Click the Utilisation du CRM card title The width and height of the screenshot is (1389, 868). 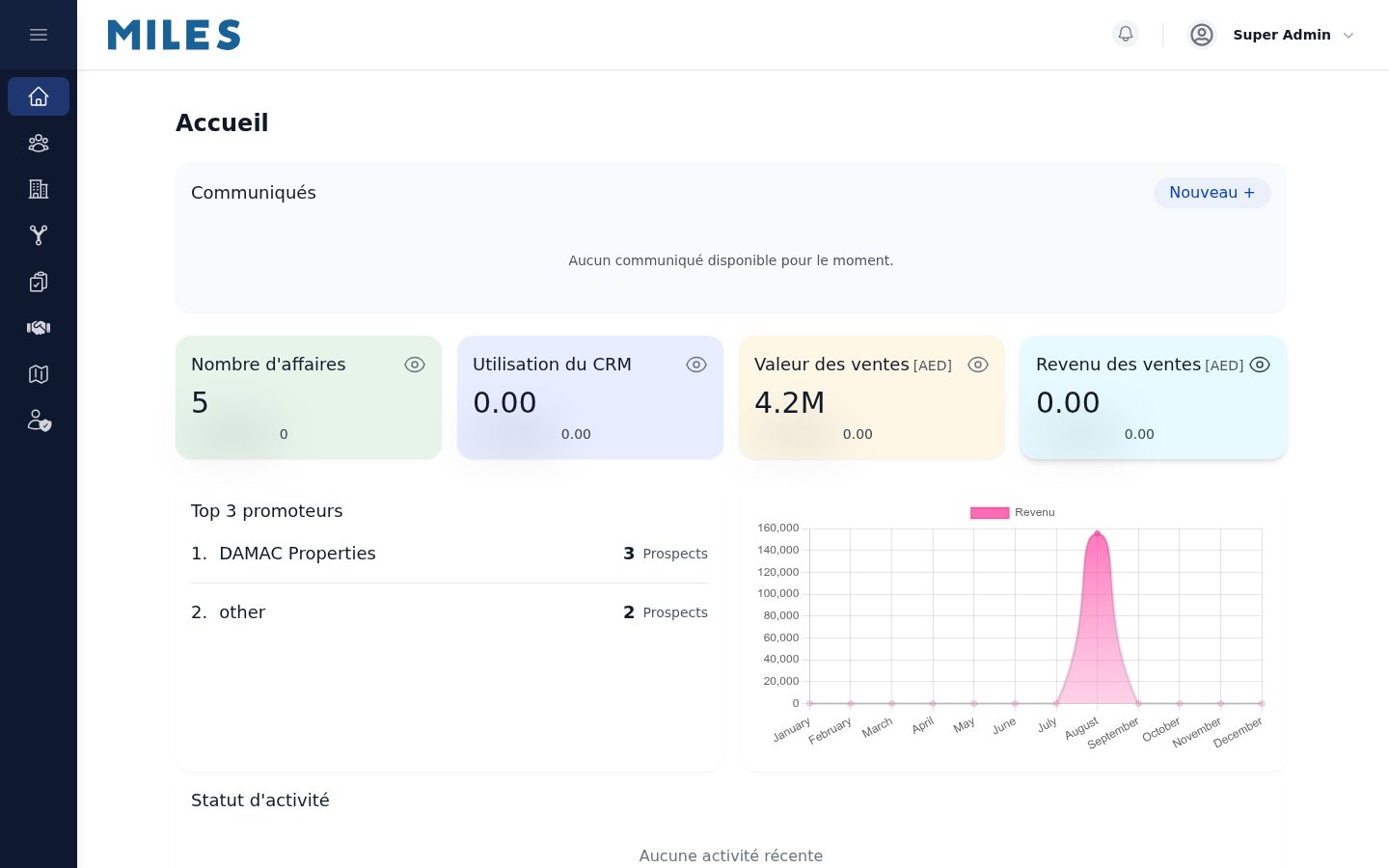552,365
